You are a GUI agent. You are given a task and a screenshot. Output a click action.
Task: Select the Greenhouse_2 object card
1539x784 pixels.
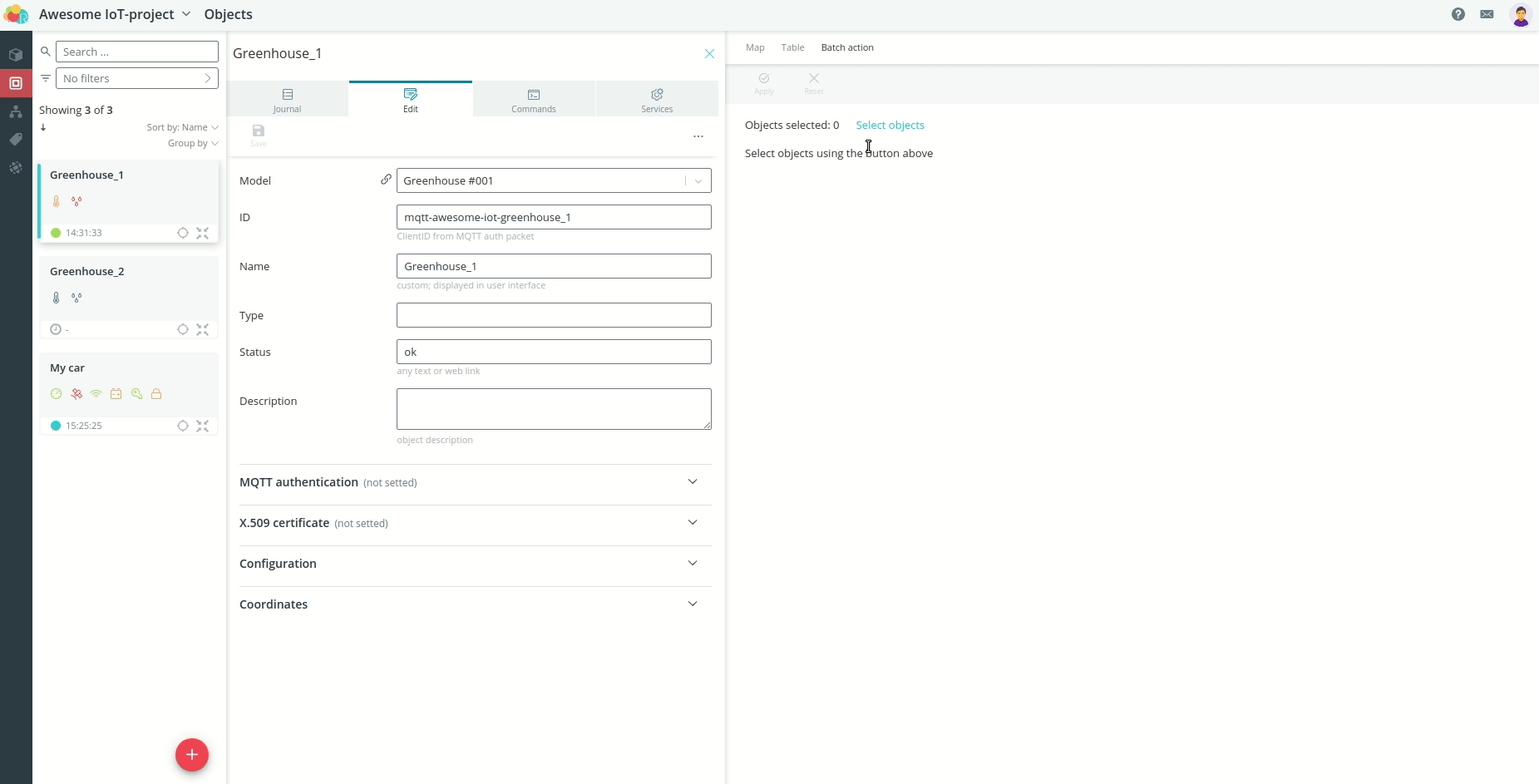129,297
